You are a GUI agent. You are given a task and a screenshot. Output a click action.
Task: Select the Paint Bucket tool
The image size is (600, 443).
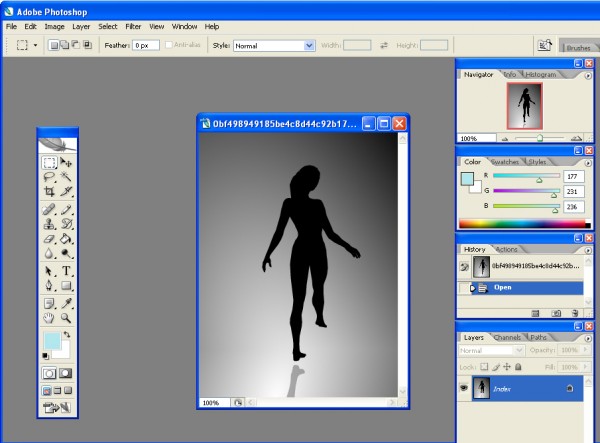pos(67,239)
